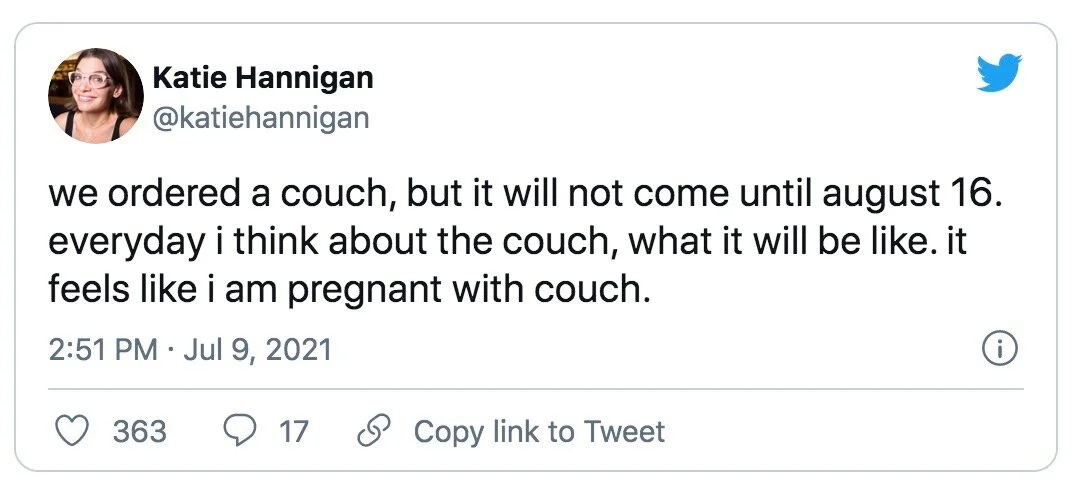Like the tweet with the heart icon
Image resolution: width=1080 pixels, height=499 pixels.
(72, 431)
